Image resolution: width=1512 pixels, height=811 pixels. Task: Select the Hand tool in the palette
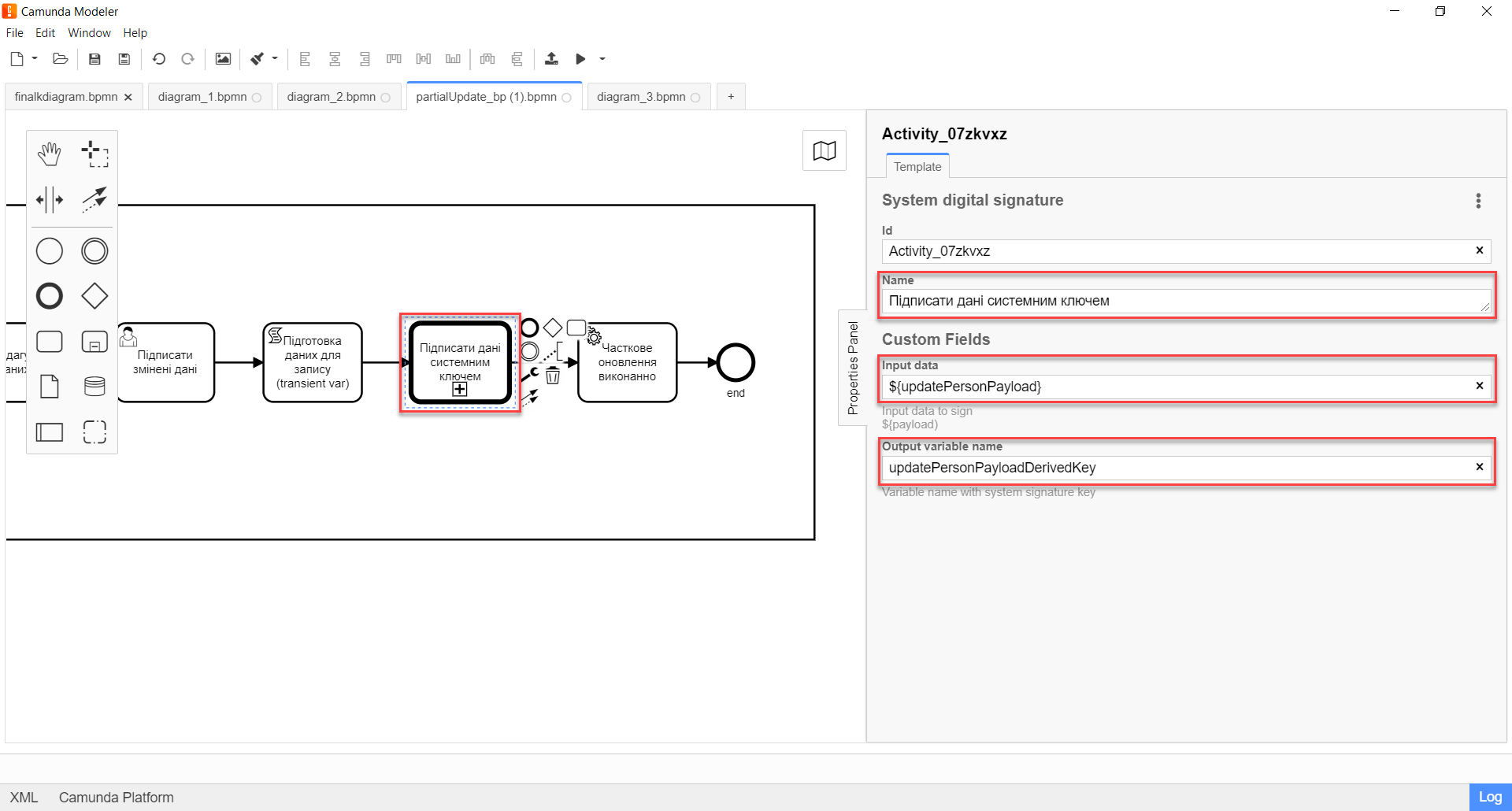pos(49,154)
